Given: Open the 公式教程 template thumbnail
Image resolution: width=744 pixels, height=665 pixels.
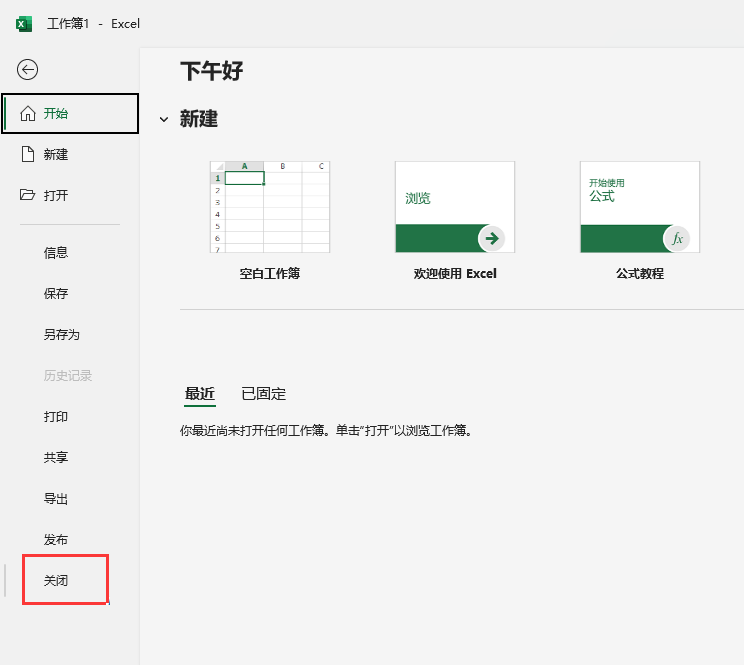Looking at the screenshot, I should coord(640,207).
